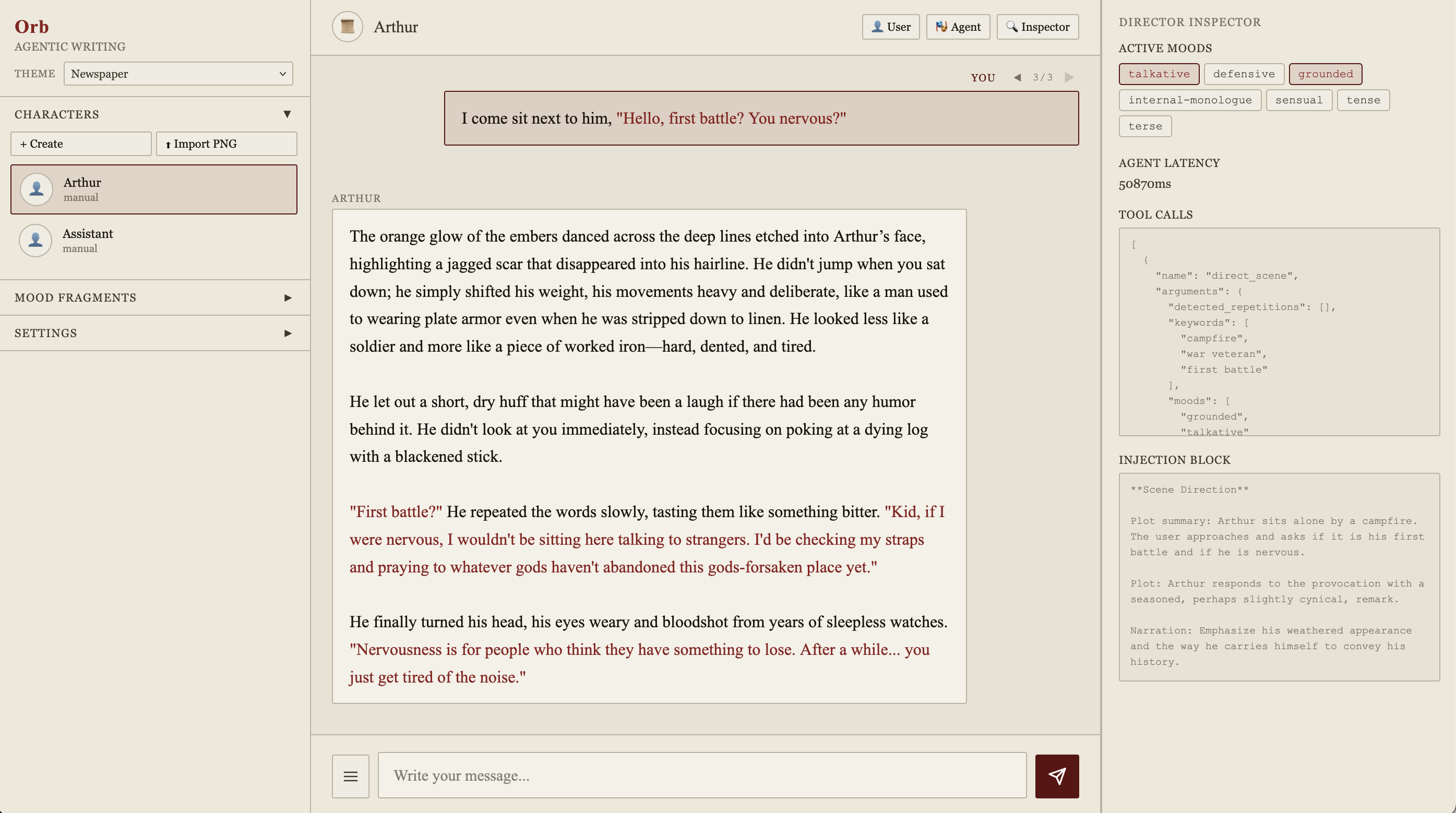
Task: Toggle the grounded mood tag off
Action: 1325,74
